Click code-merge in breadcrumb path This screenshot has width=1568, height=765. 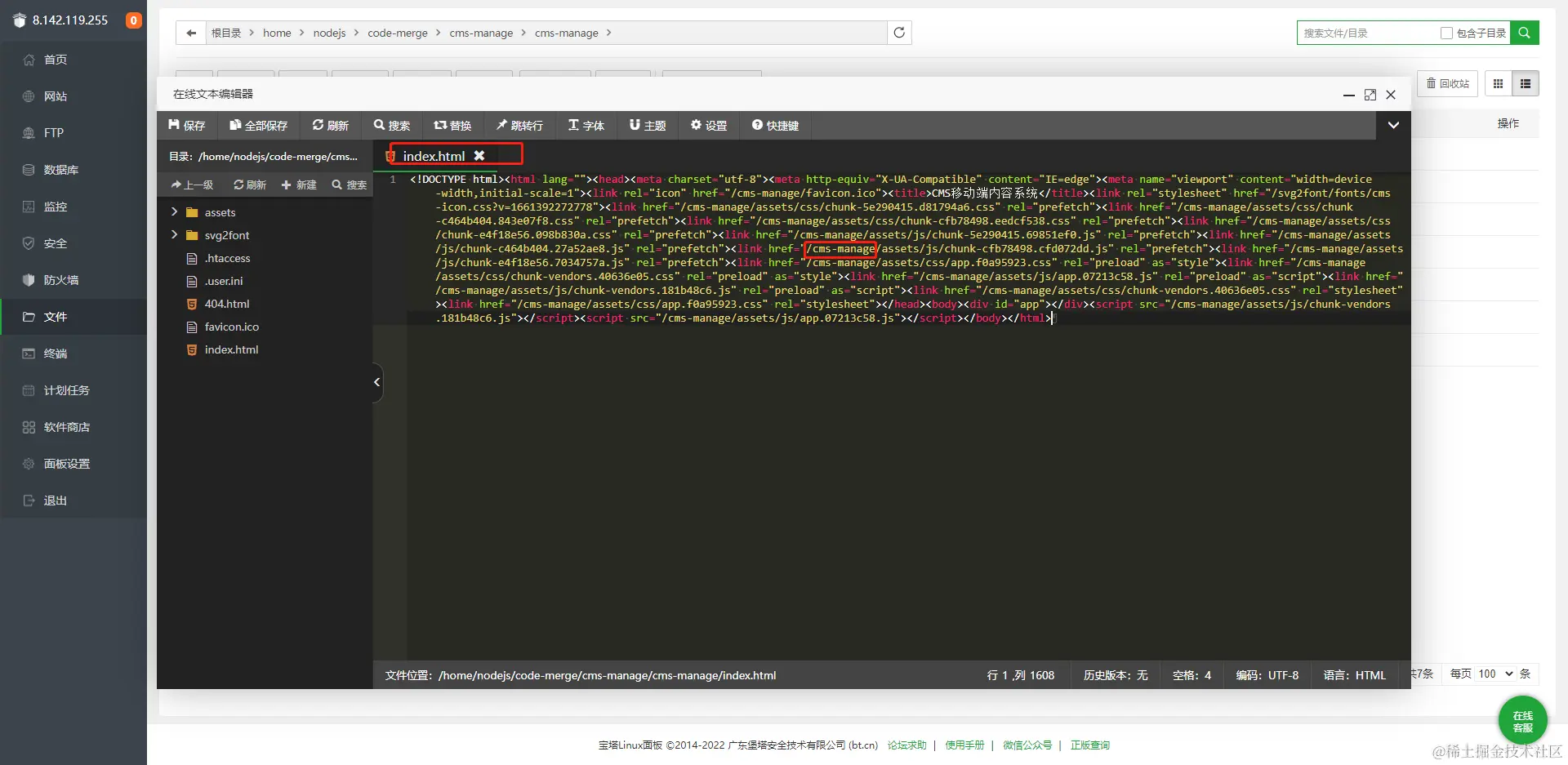pyautogui.click(x=398, y=33)
